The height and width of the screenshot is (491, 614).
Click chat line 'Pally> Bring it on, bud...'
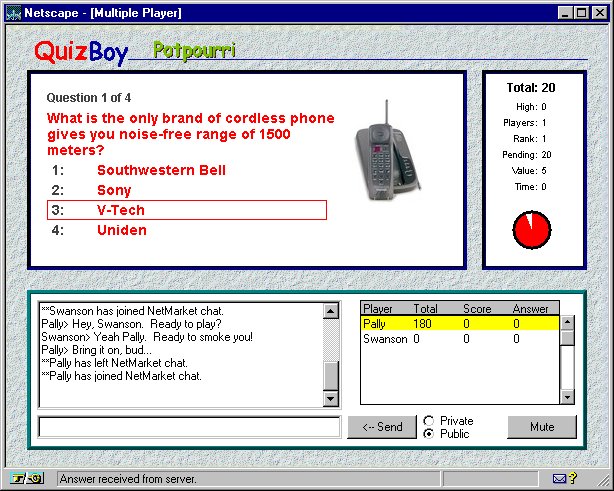(96, 350)
